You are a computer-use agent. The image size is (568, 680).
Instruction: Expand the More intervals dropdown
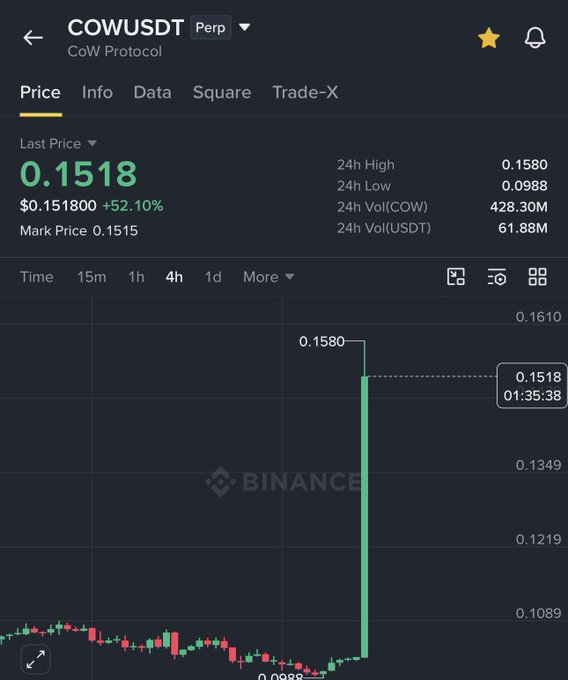268,277
